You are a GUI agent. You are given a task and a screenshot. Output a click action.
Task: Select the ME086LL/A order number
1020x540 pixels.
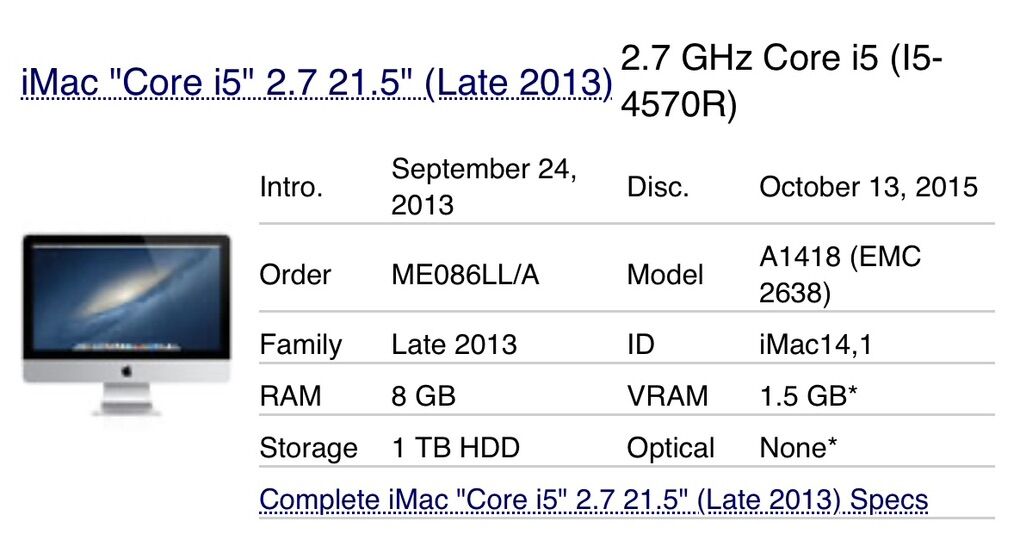coord(465,275)
